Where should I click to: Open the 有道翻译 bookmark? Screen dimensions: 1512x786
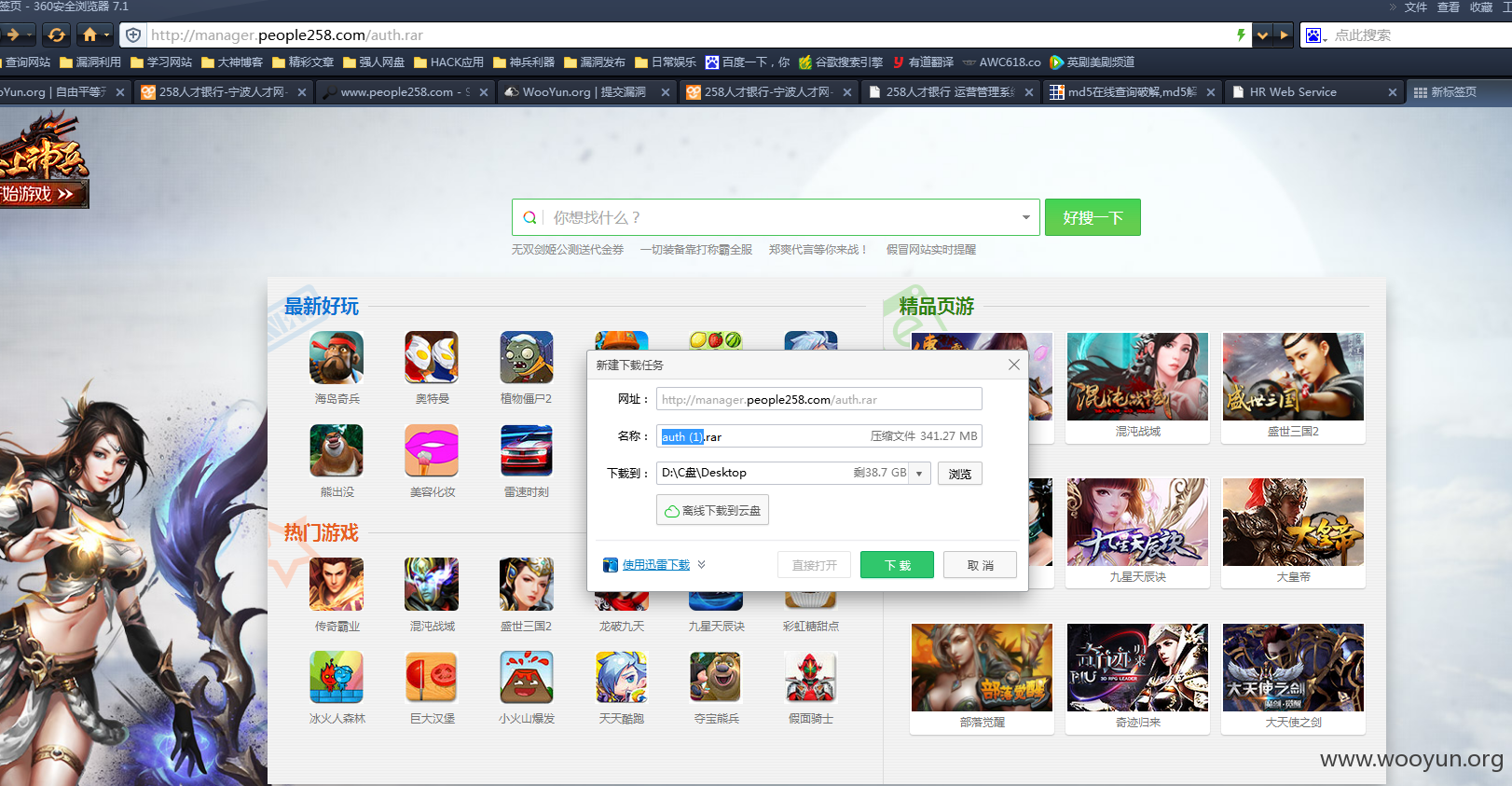[x=923, y=62]
